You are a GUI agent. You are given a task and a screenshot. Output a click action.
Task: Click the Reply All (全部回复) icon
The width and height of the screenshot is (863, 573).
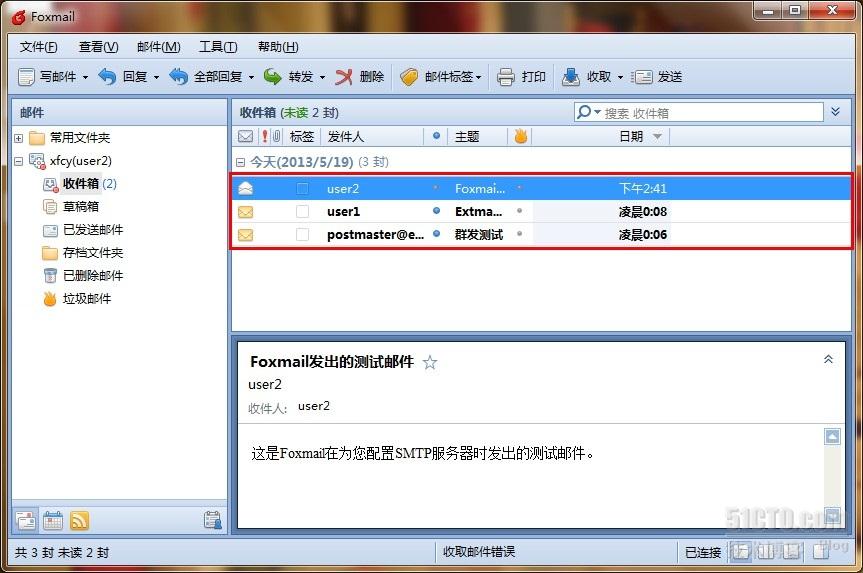178,77
